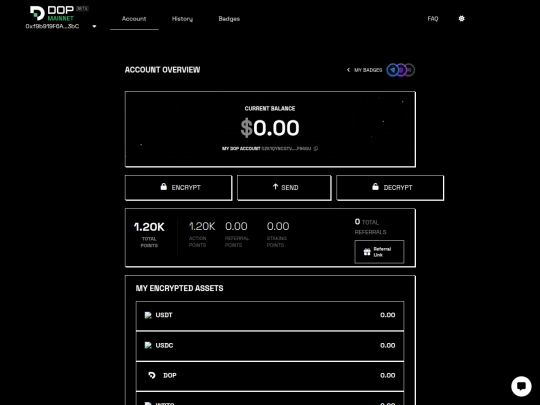Click the purple badge icon
Viewport: 540px width, 405px height.
pyautogui.click(x=401, y=70)
